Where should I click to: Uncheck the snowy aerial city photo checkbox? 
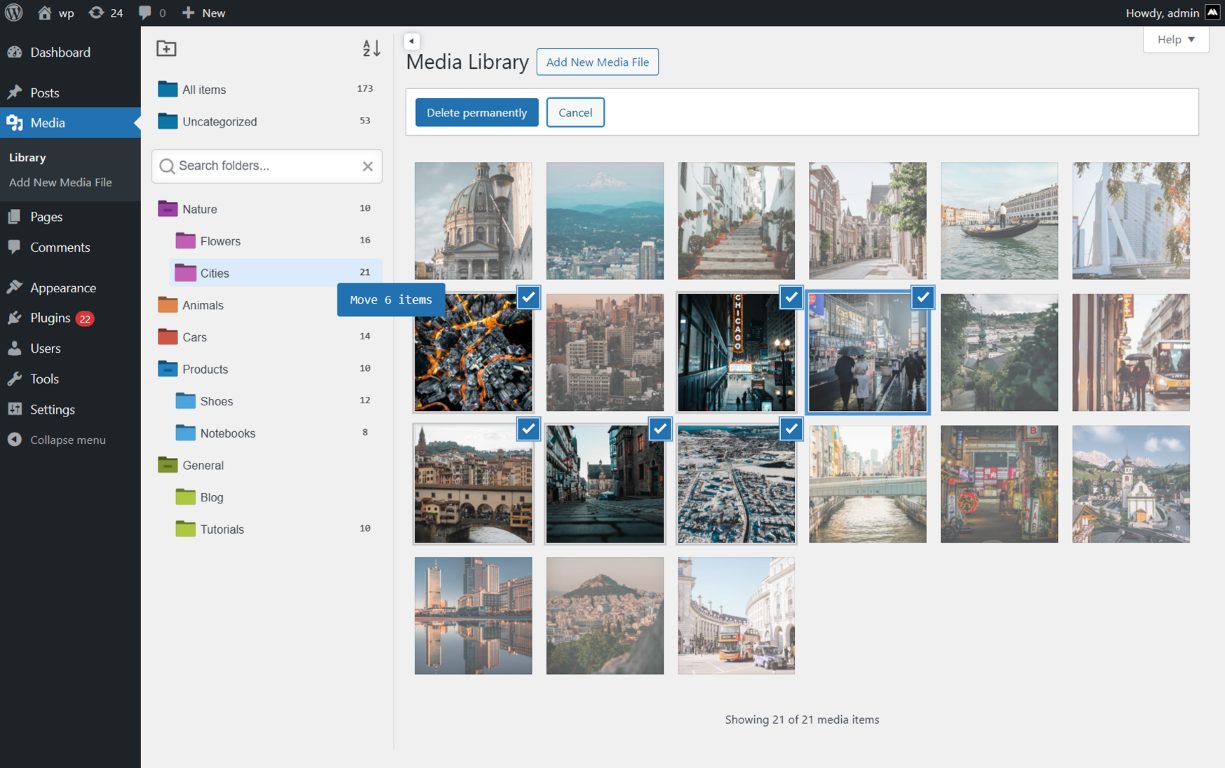click(791, 429)
